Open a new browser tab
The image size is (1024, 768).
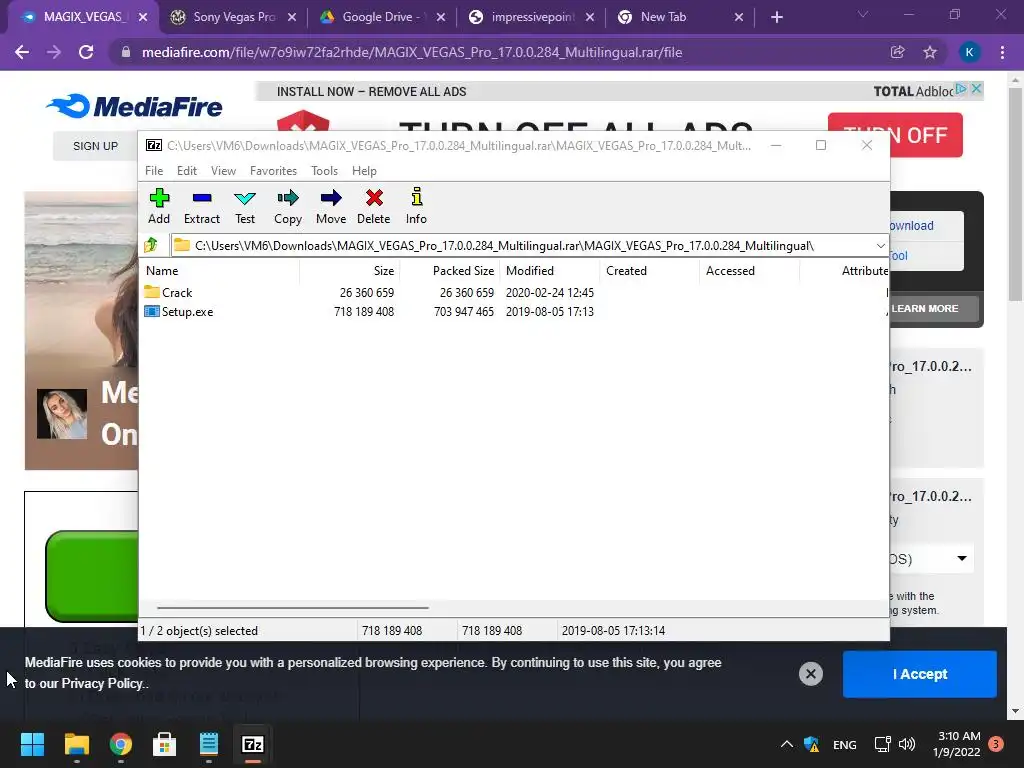click(776, 17)
